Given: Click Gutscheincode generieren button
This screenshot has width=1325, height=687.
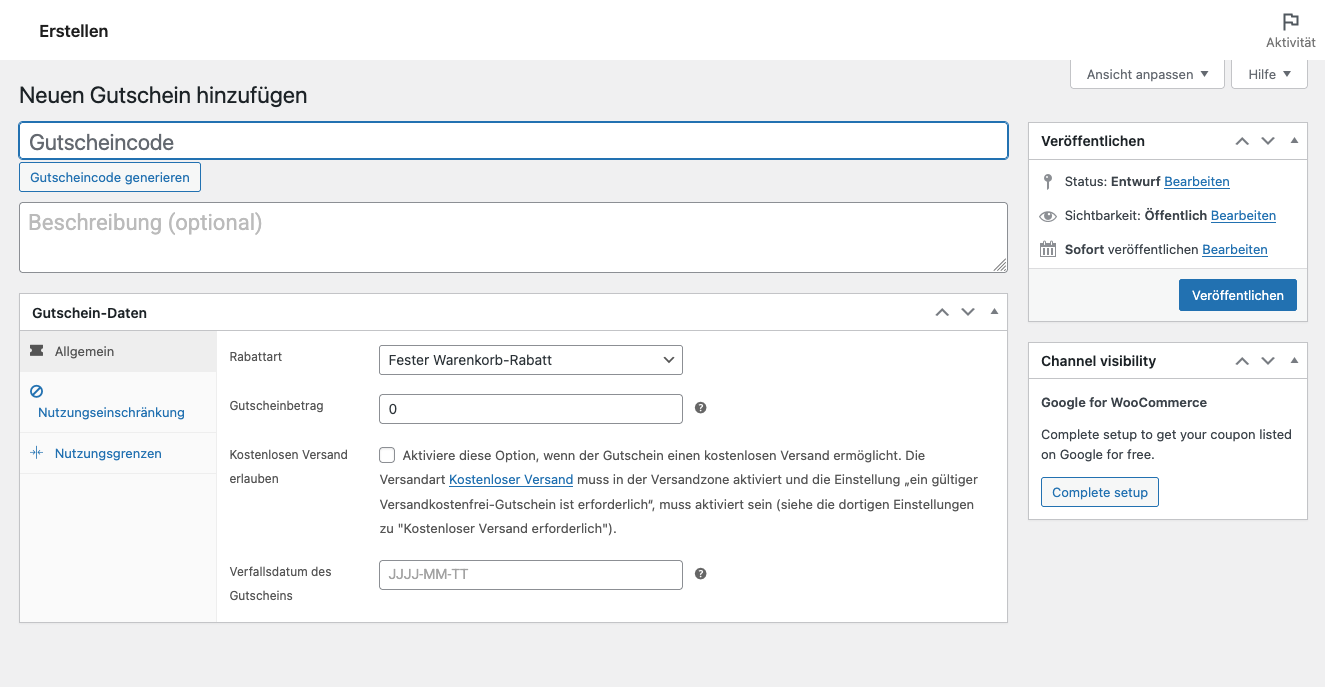Looking at the screenshot, I should point(110,177).
